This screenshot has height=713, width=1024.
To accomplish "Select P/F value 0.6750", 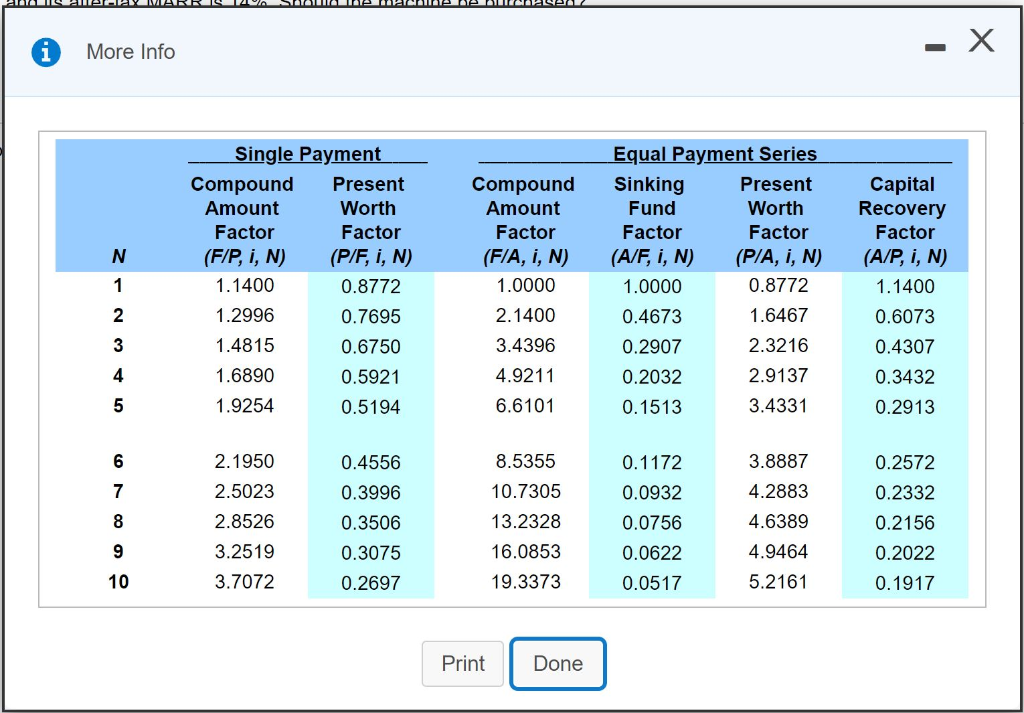I will click(x=371, y=347).
